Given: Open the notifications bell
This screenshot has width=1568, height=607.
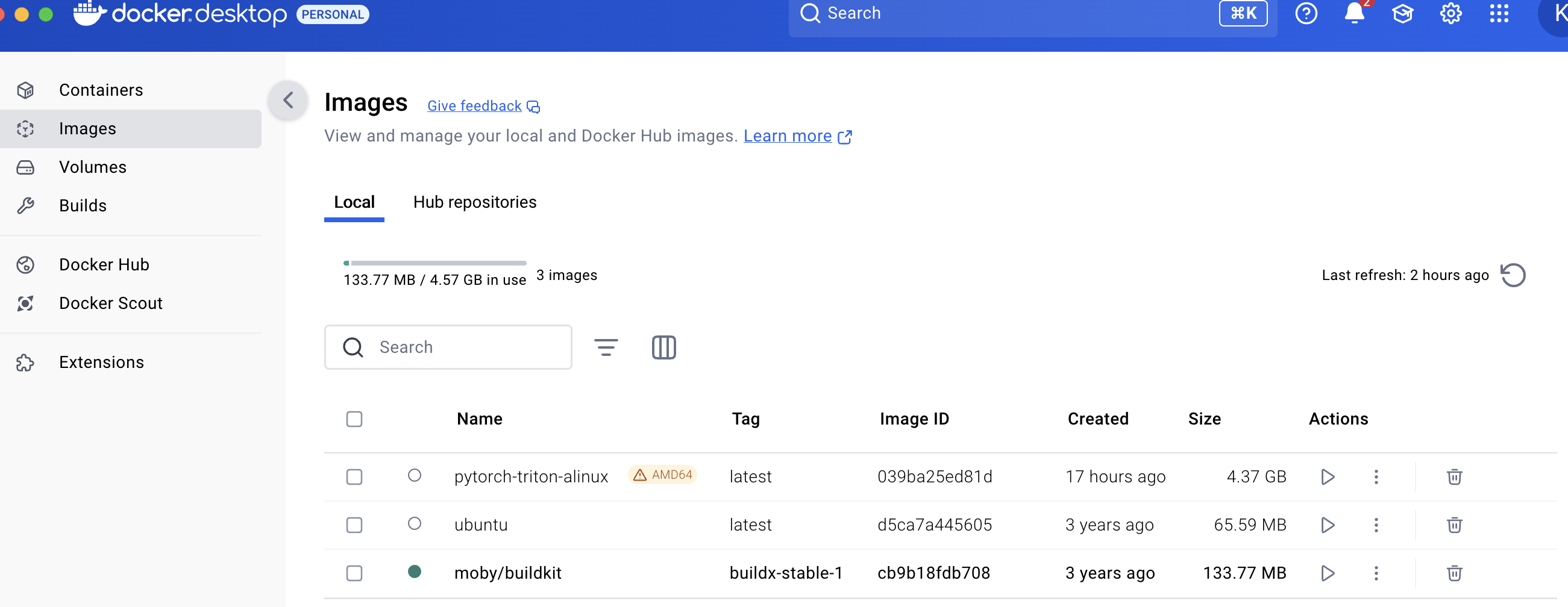Looking at the screenshot, I should coord(1353,13).
